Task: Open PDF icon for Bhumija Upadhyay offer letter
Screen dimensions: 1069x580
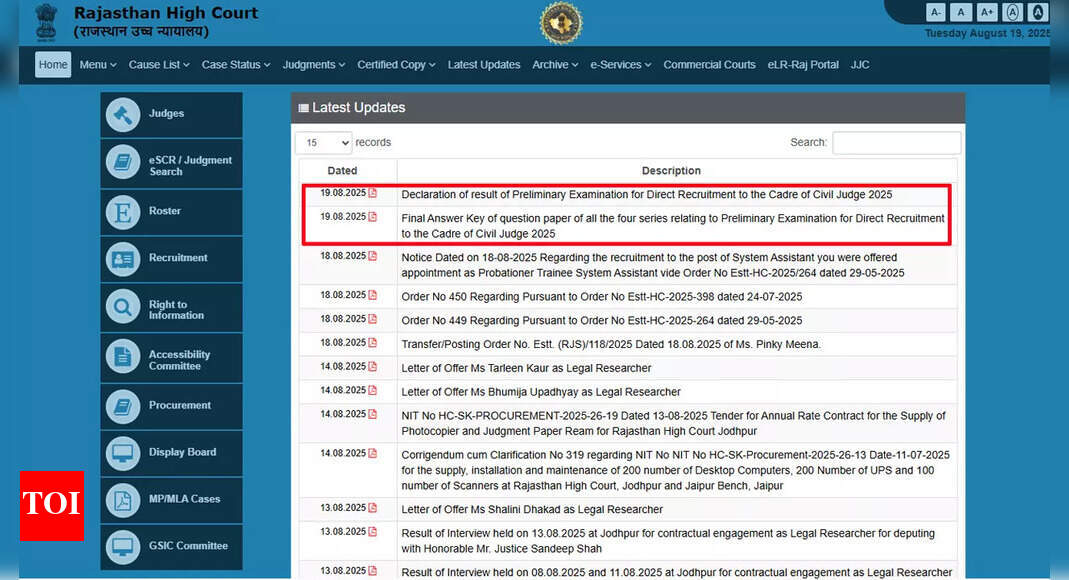Action: coord(373,391)
